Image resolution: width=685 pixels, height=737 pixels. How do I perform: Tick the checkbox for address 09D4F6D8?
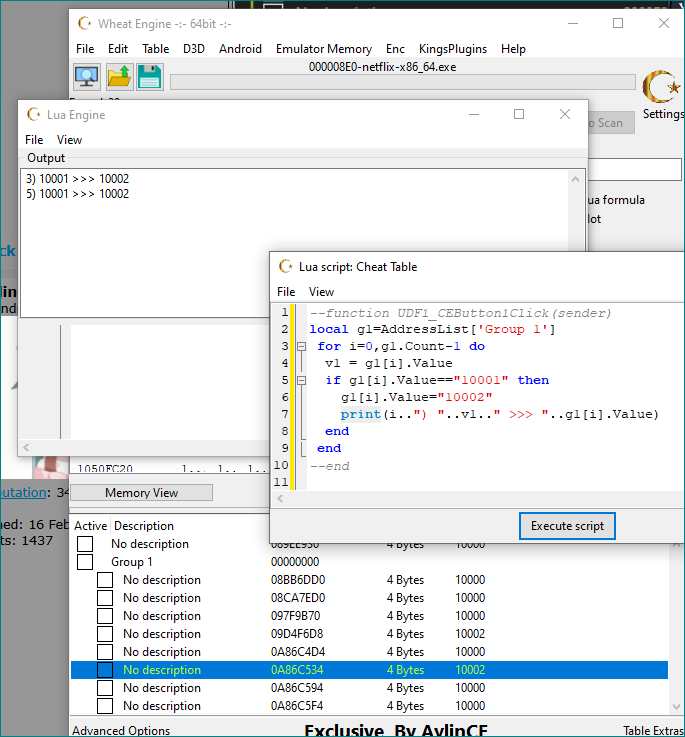(x=105, y=634)
